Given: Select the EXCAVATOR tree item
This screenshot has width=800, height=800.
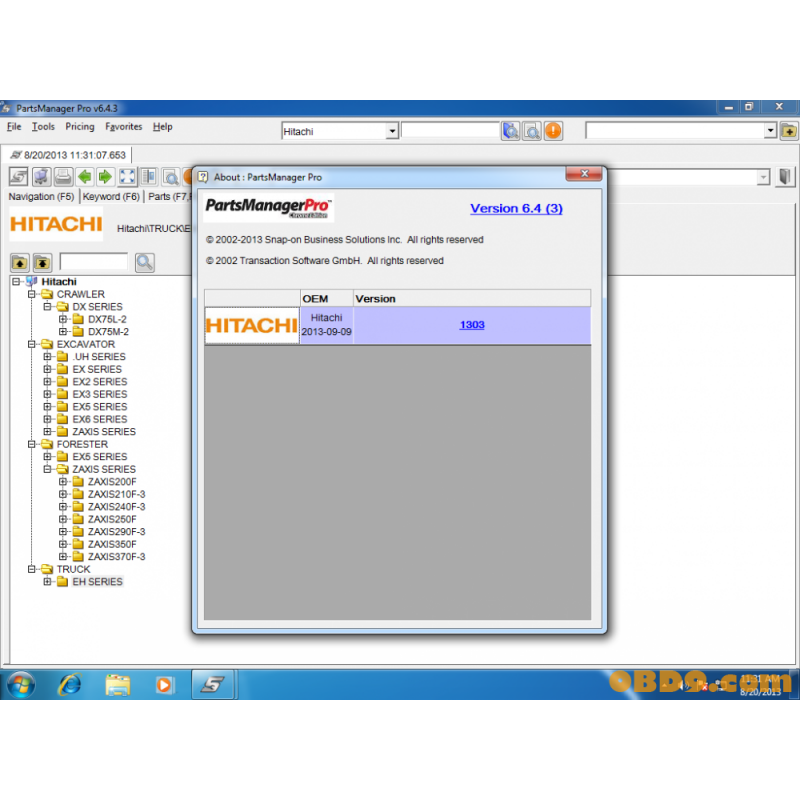Looking at the screenshot, I should [86, 344].
